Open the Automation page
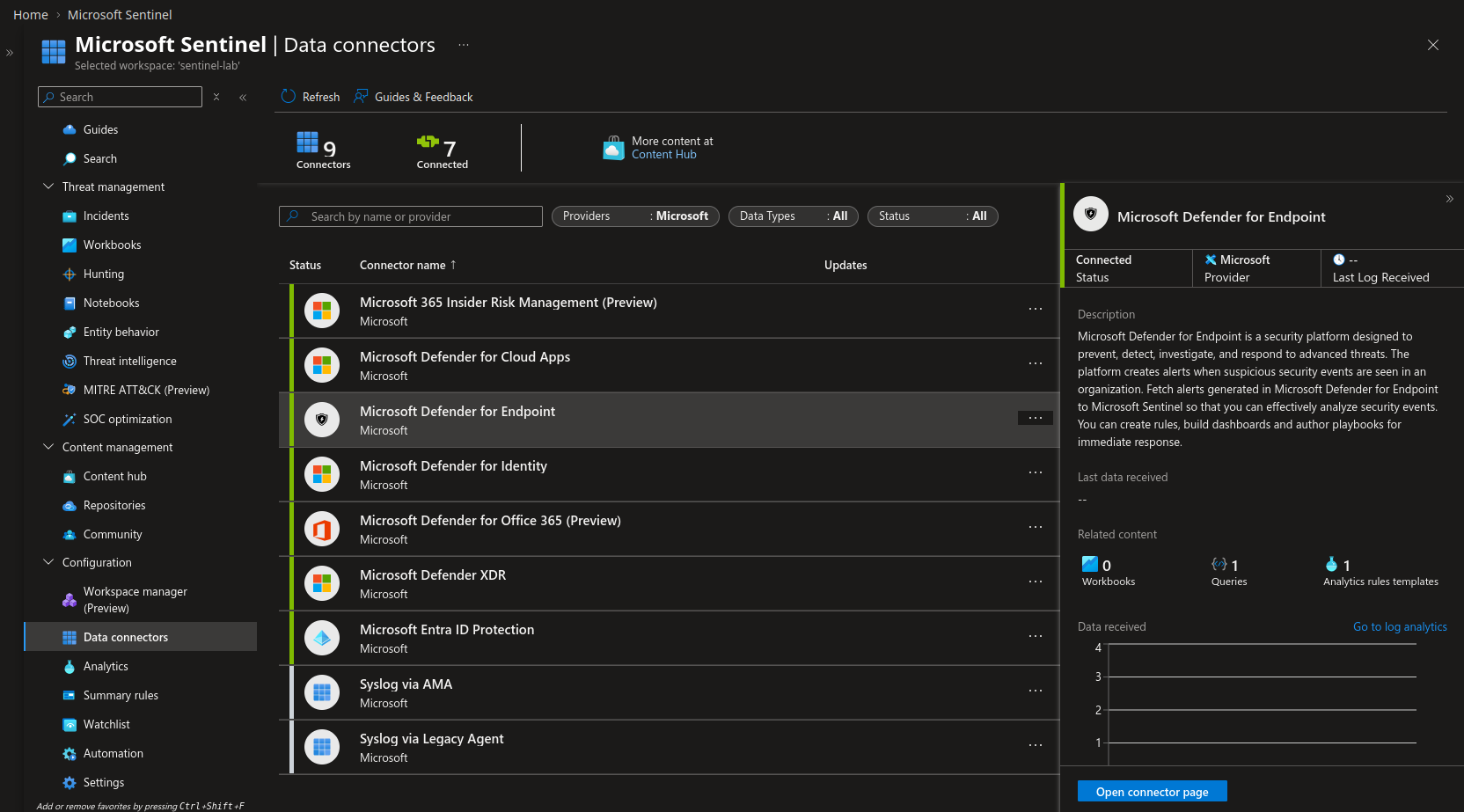 [113, 753]
